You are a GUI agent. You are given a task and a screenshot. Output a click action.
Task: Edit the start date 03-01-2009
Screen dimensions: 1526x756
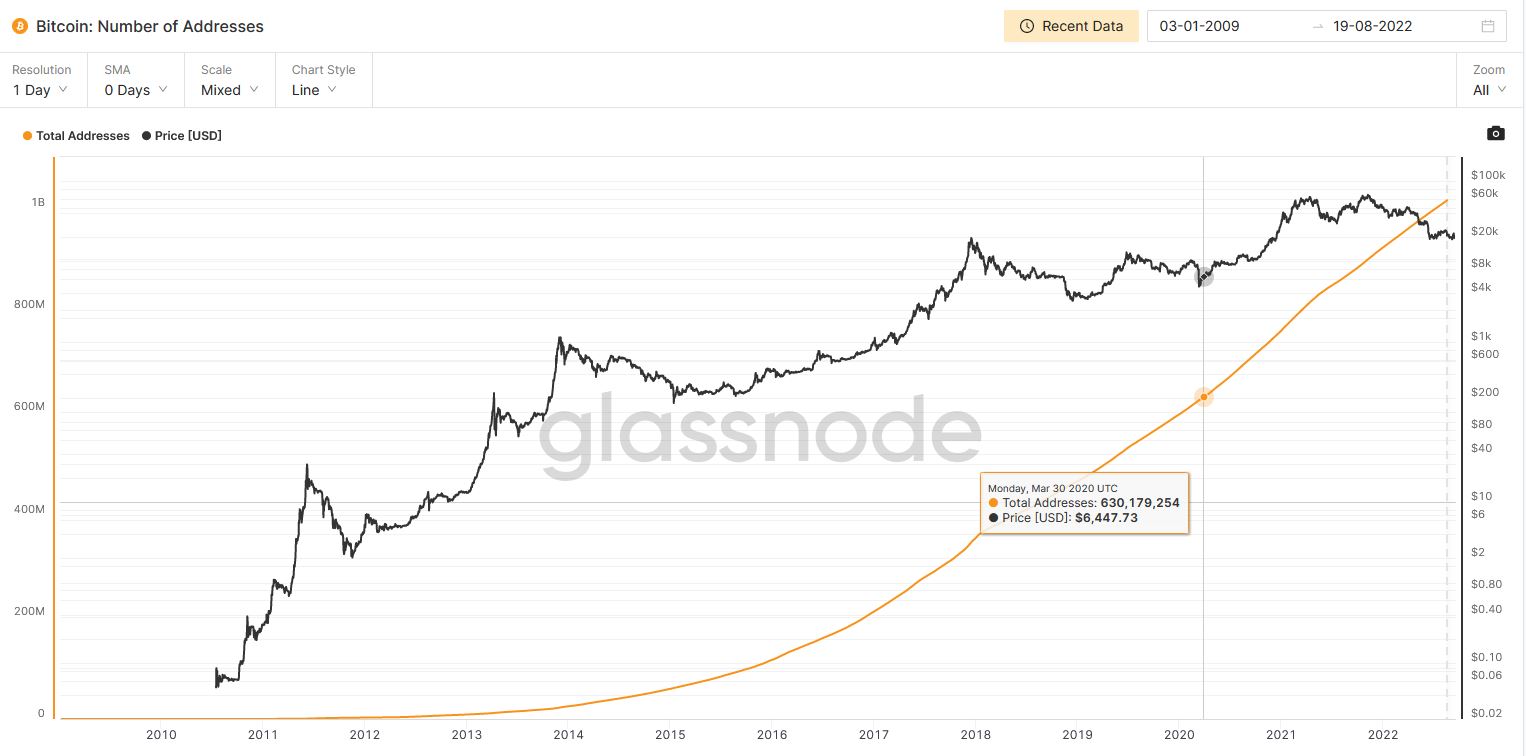coord(1199,26)
